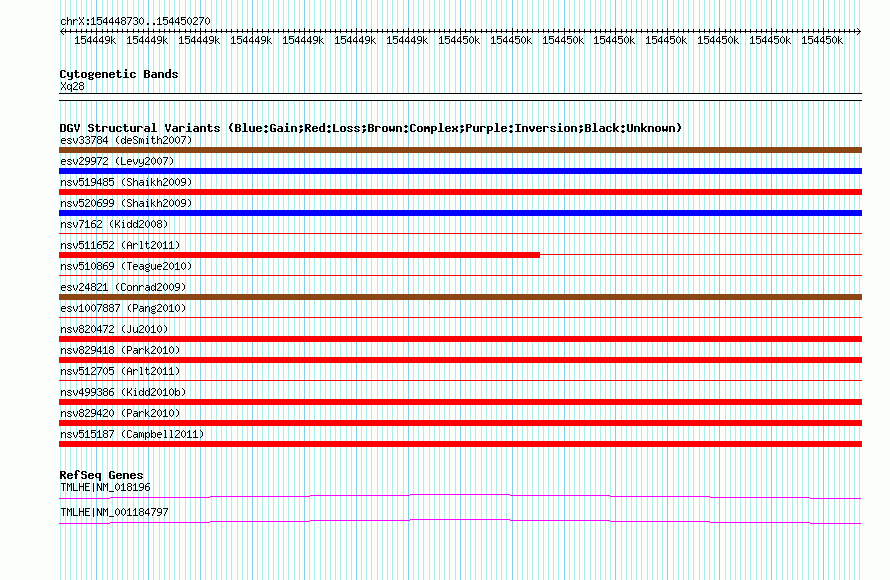
Task: Select the Xq28 cytogenetic band bar
Action: point(460,97)
